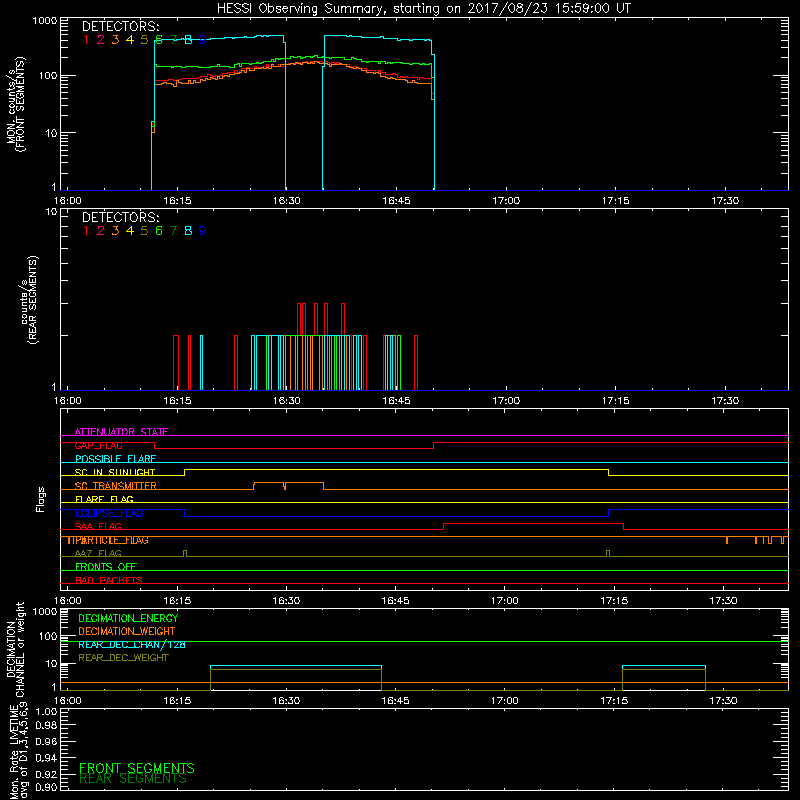Pick yellow detector 4 in rear segments legend
Image resolution: width=800 pixels, height=800 pixels.
(130, 231)
